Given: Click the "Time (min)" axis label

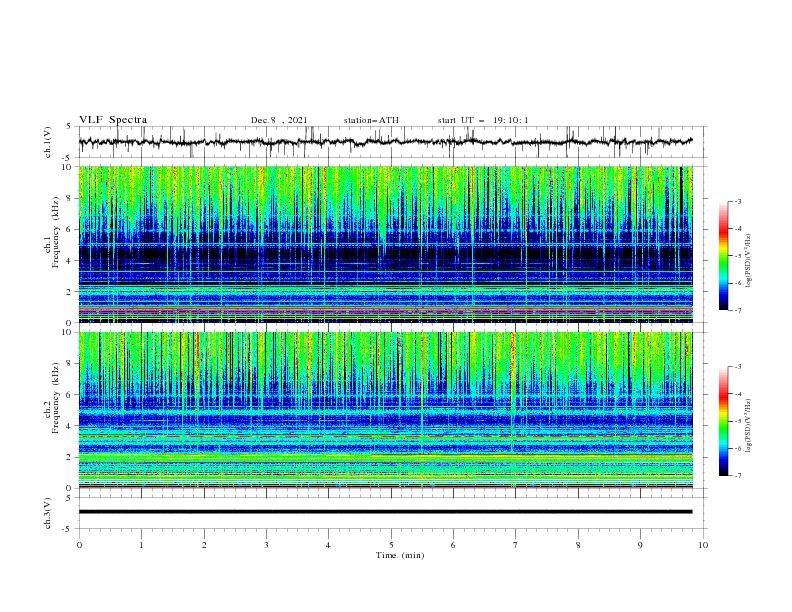Looking at the screenshot, I should 400,555.
